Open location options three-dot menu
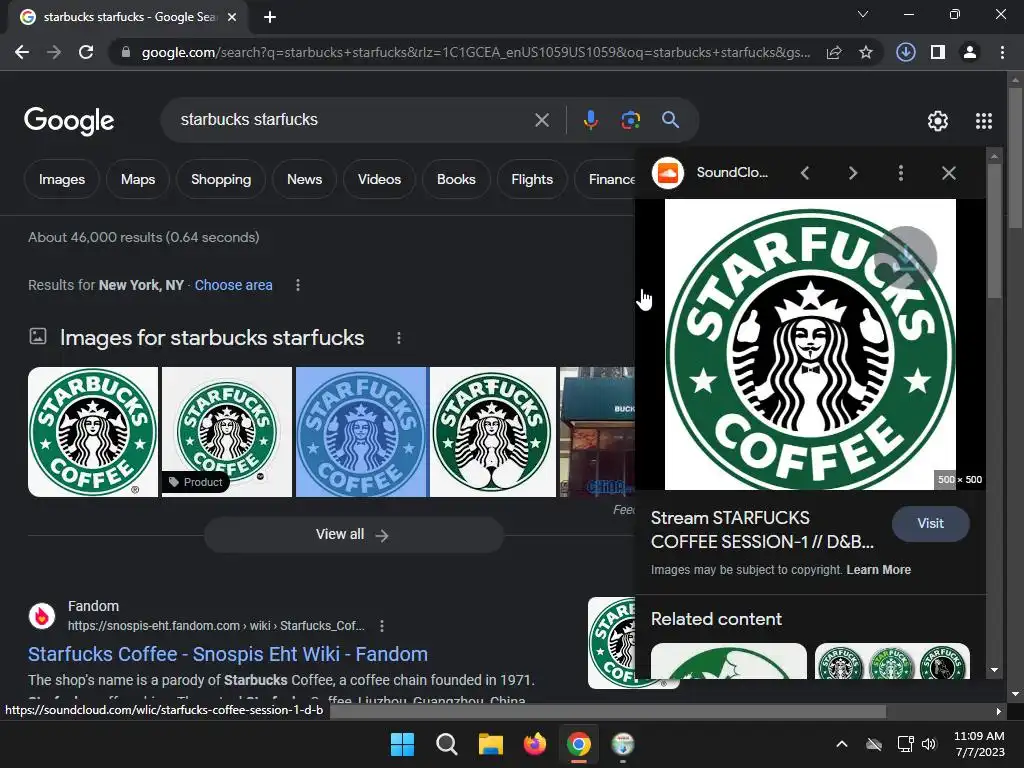 298,285
